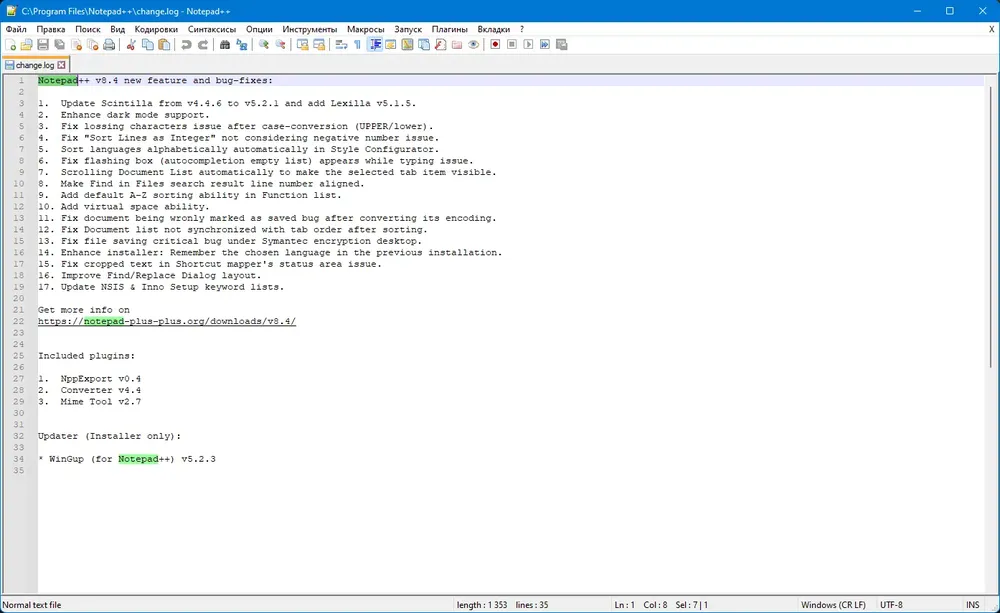Click the Close document toolbar icon
The image size is (1000, 613).
(76, 45)
